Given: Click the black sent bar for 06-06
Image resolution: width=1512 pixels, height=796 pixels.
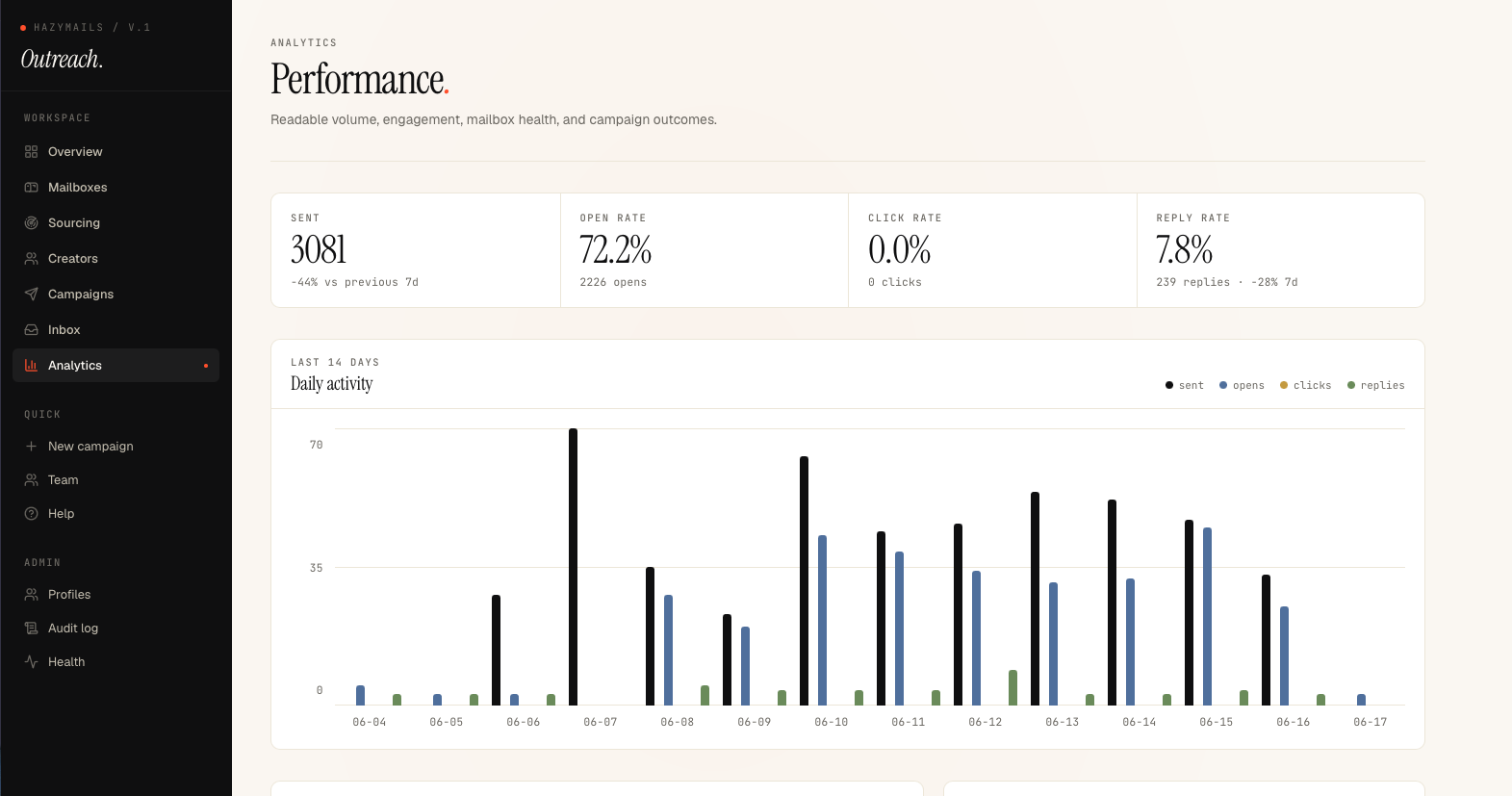Looking at the screenshot, I should pos(496,650).
